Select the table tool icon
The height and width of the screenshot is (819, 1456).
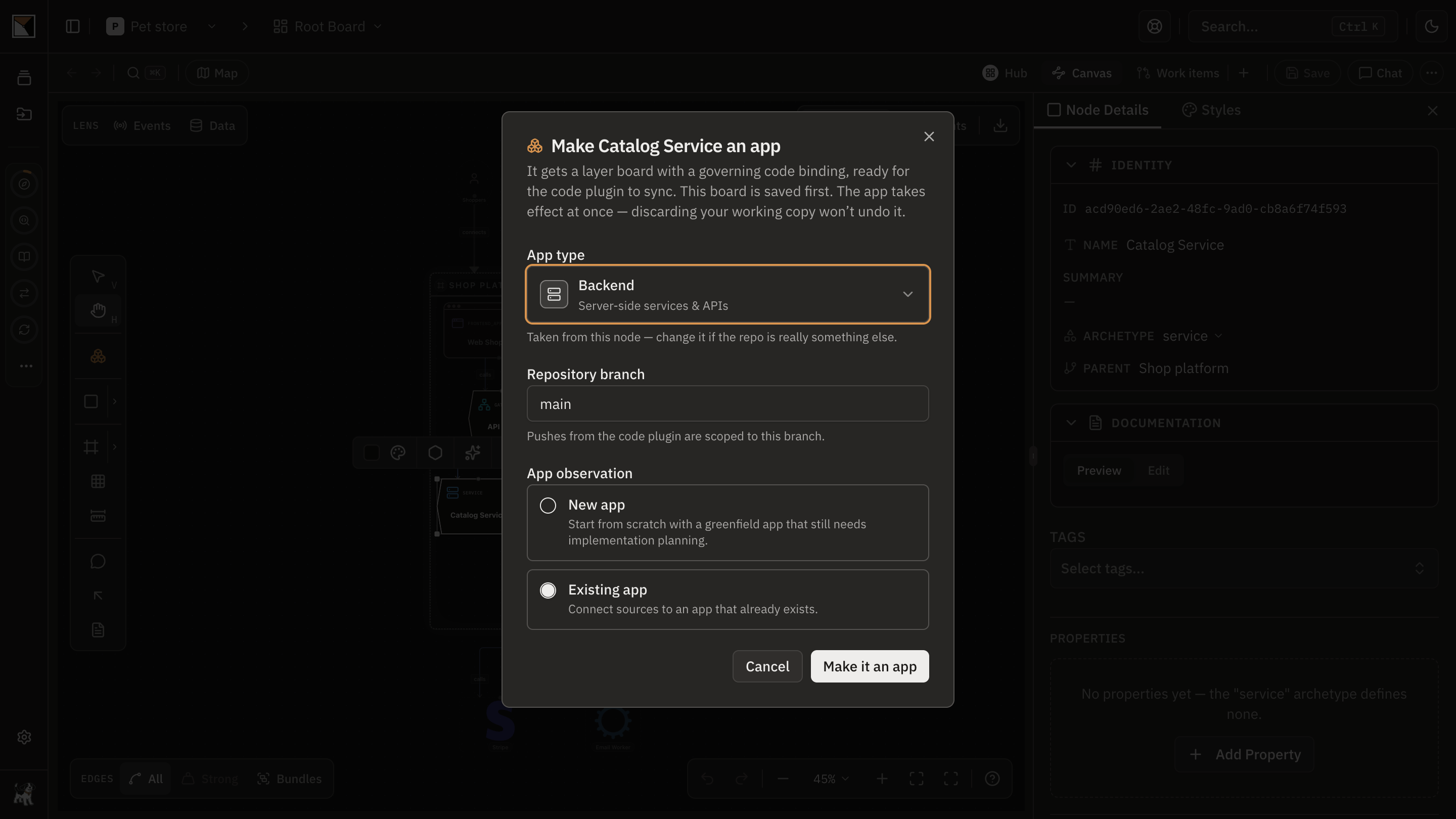tap(98, 482)
